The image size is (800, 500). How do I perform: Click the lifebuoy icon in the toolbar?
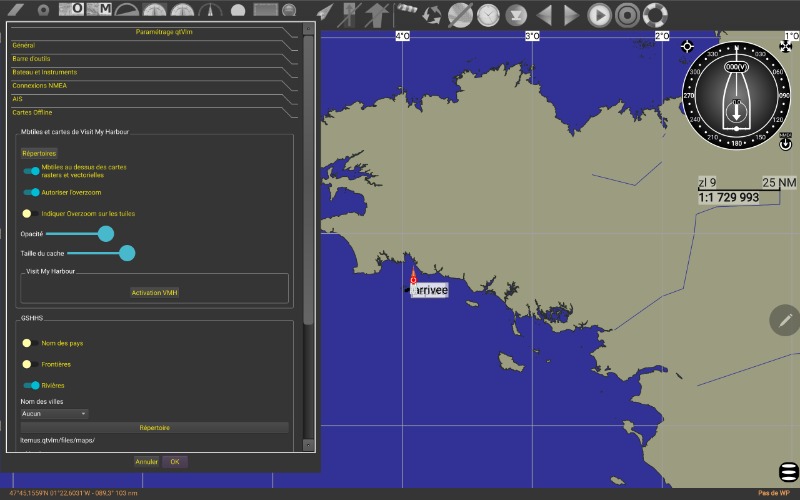coord(654,15)
